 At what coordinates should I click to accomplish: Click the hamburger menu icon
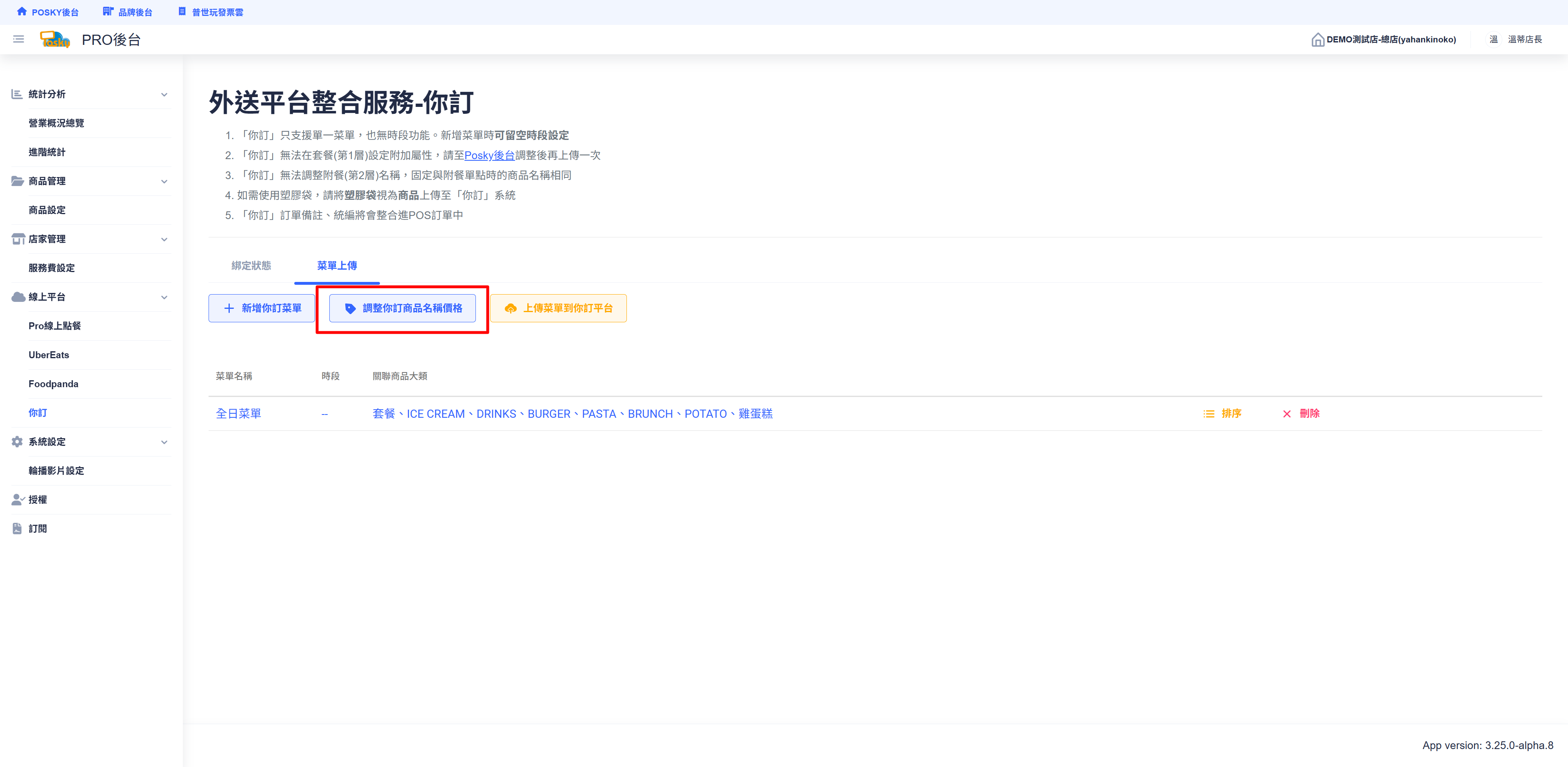coord(18,40)
